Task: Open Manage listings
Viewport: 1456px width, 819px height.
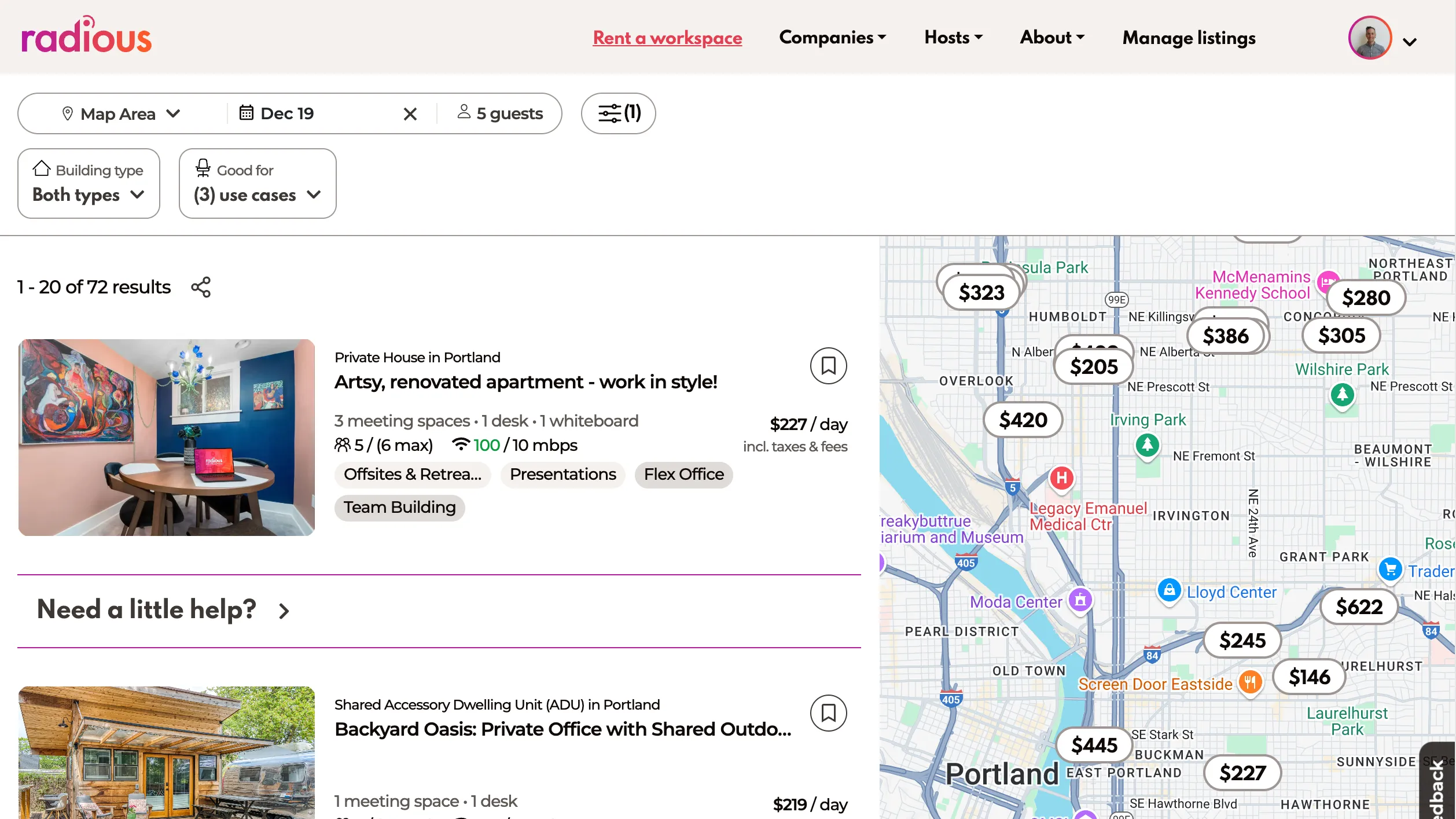Action: tap(1189, 38)
